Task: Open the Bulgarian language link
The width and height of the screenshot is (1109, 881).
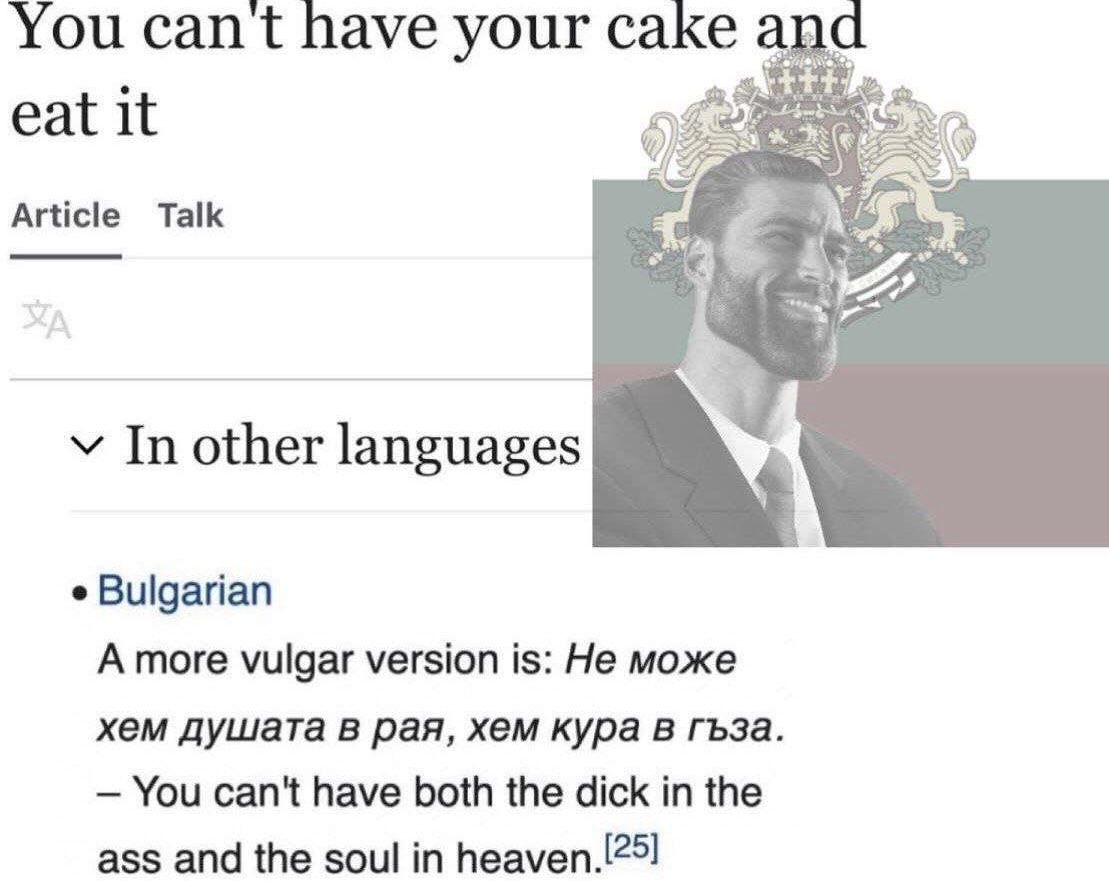Action: pos(185,591)
